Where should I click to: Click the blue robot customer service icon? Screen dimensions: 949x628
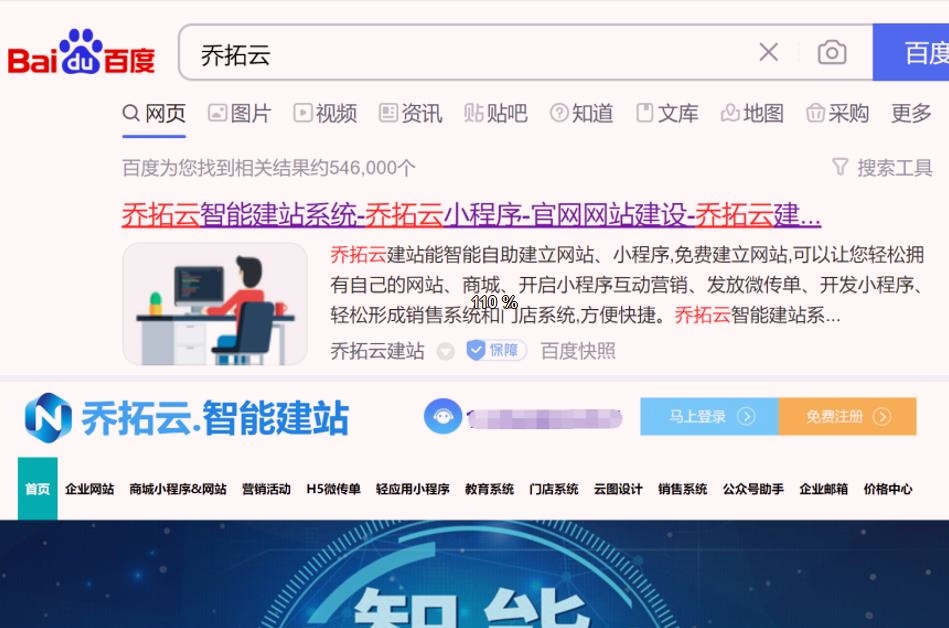(442, 416)
